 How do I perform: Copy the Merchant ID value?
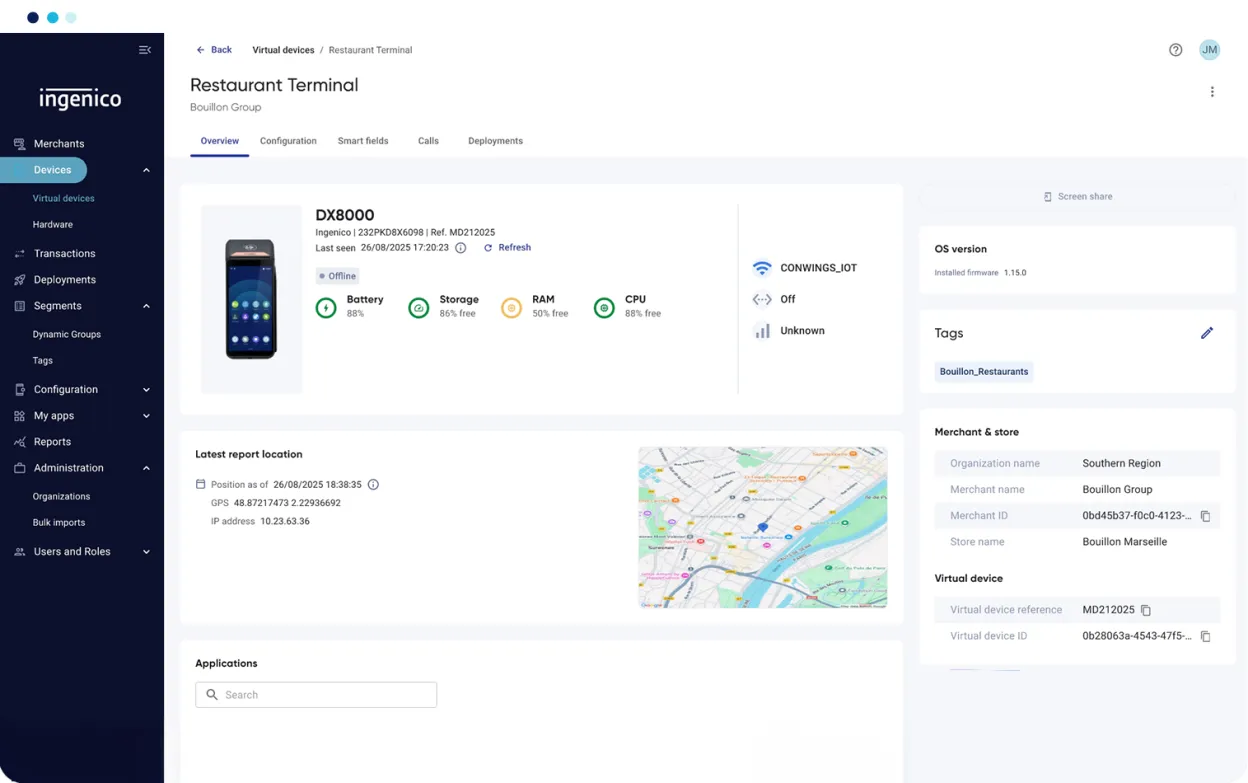[x=1205, y=516]
